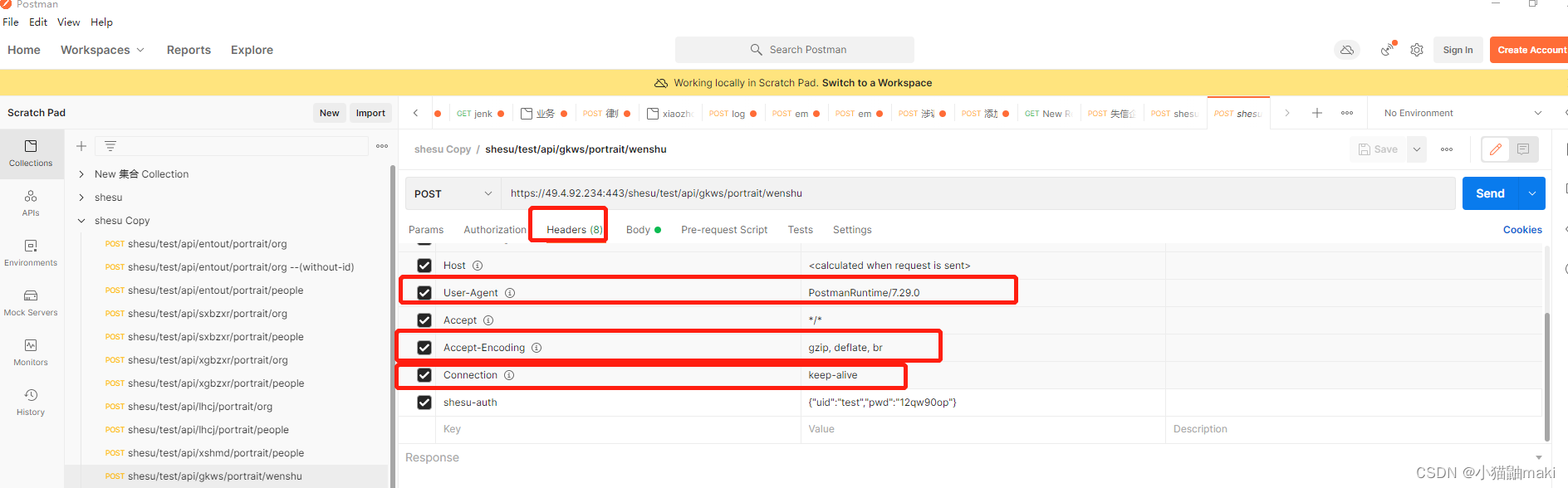1568x488 pixels.
Task: Open the Environments sidebar panel
Action: pos(31,253)
